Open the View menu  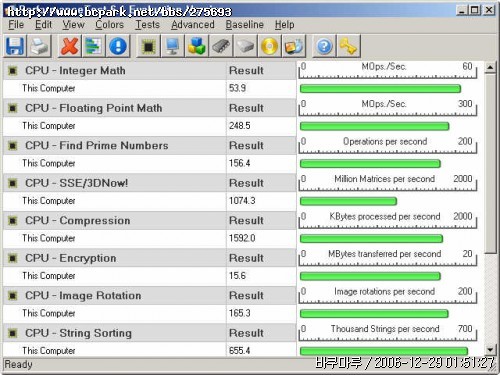[73, 25]
